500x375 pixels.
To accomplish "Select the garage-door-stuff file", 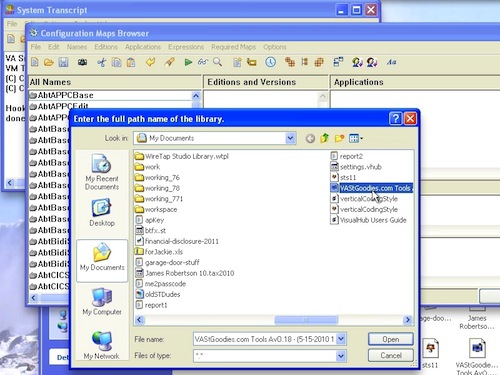I will 168,262.
